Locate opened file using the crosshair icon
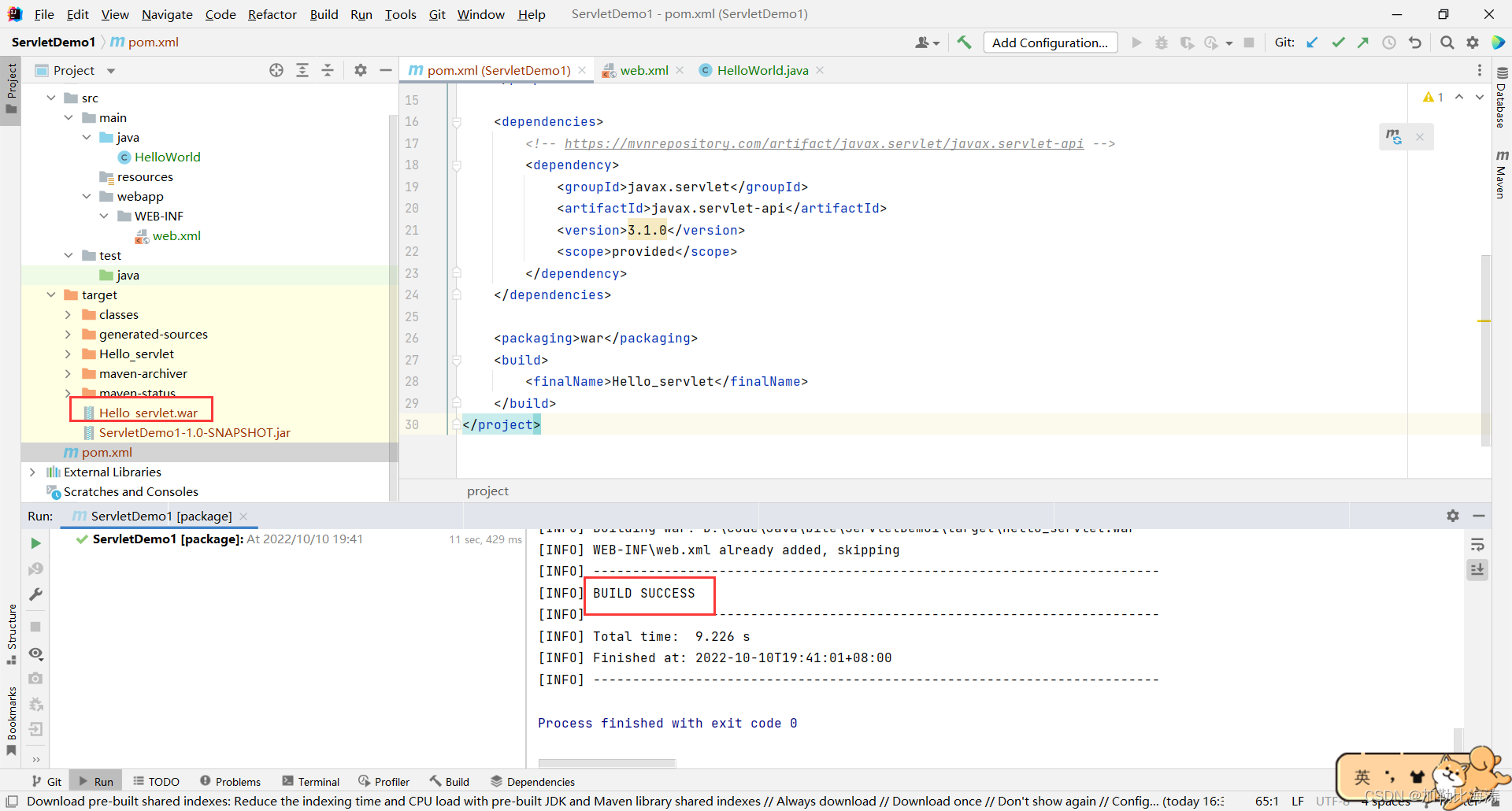 tap(276, 70)
